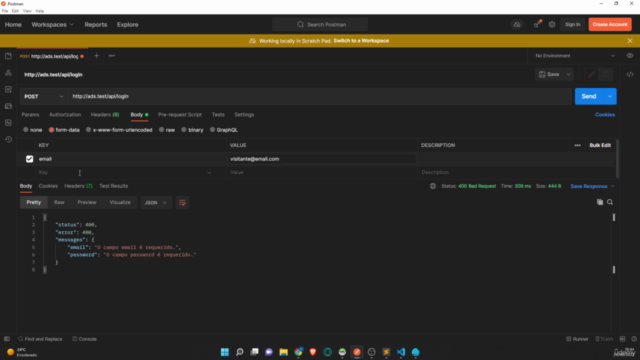This screenshot has width=640, height=360.
Task: Click the Bulk Edit link
Action: [600, 145]
